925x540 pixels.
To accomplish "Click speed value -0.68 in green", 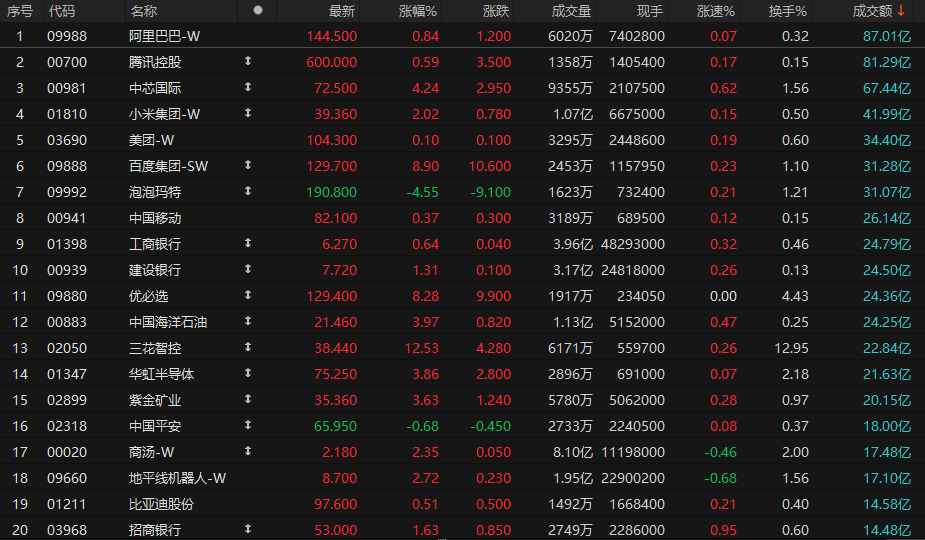I will [x=720, y=478].
